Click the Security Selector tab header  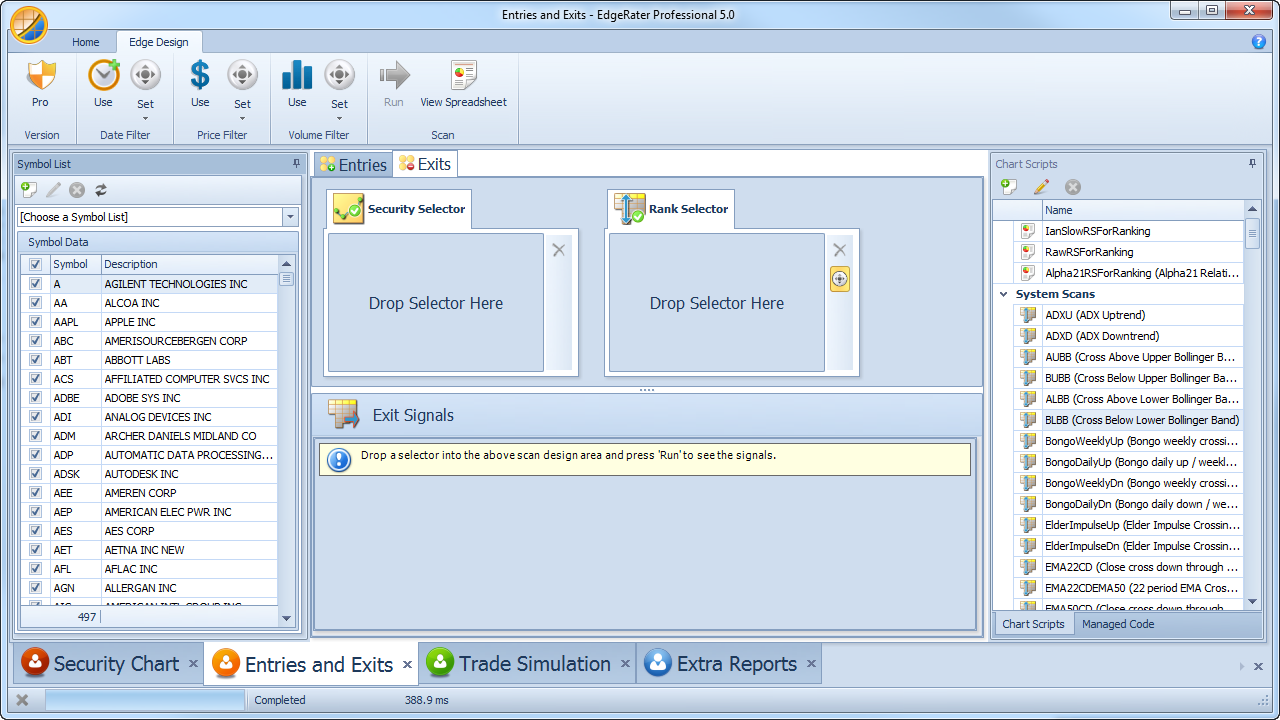pos(400,209)
